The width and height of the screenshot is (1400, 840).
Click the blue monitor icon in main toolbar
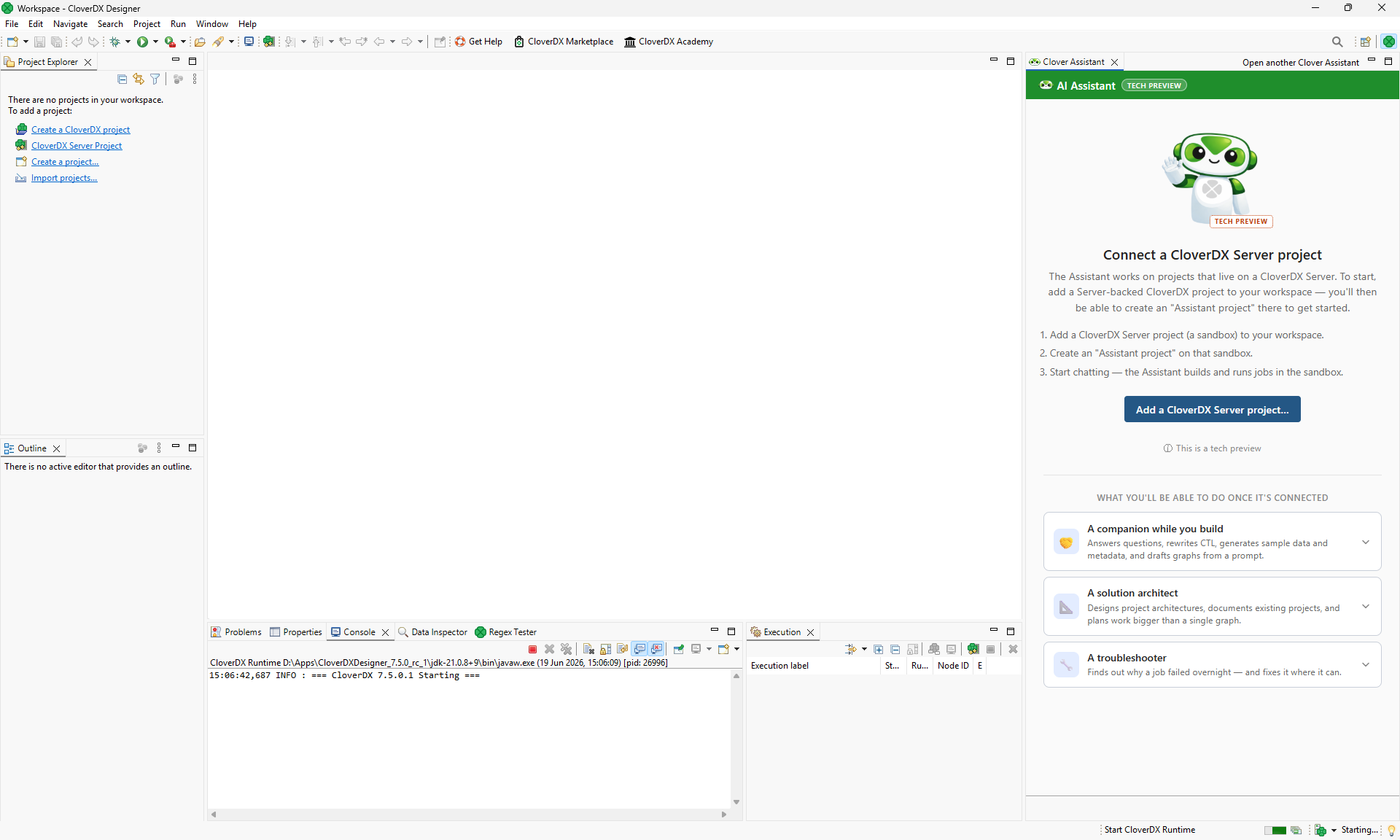pos(249,42)
